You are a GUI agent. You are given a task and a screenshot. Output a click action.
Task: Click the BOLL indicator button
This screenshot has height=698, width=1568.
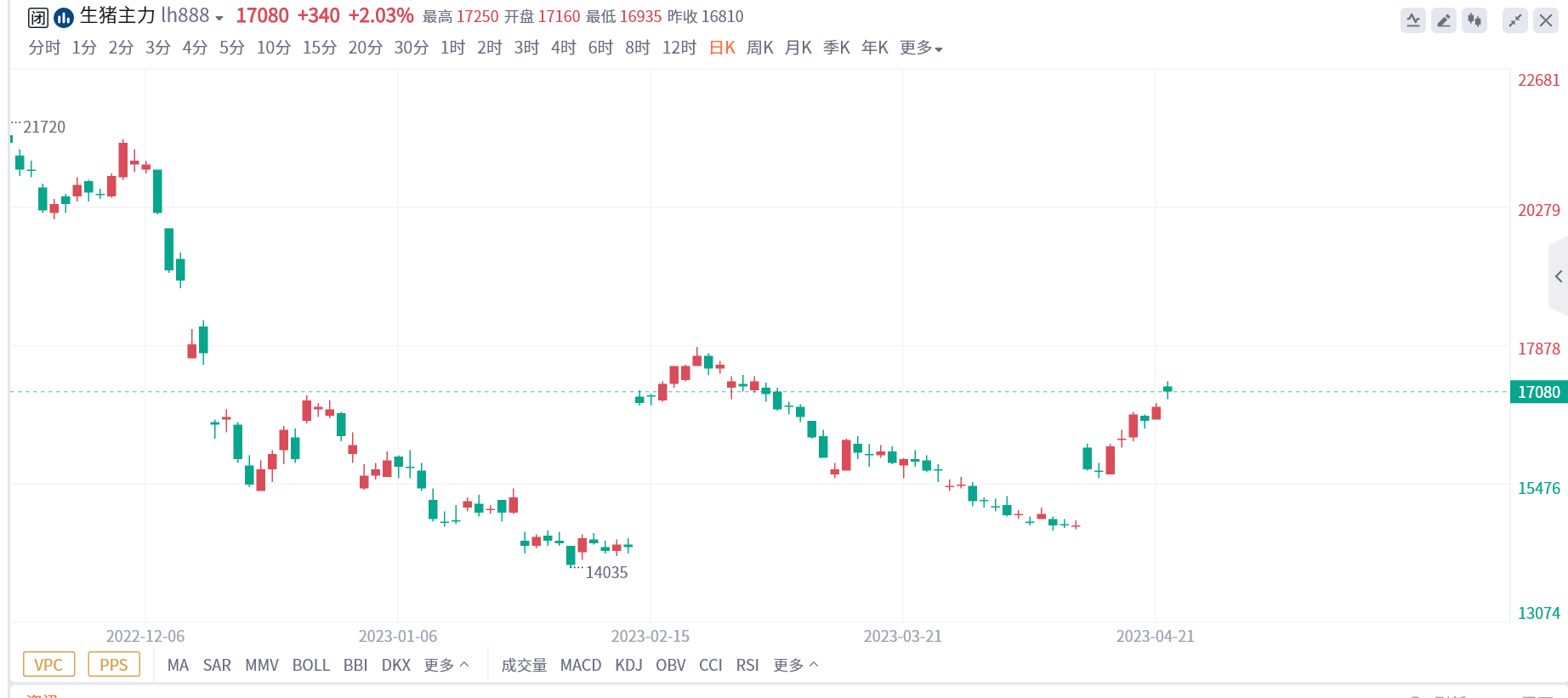tap(310, 665)
